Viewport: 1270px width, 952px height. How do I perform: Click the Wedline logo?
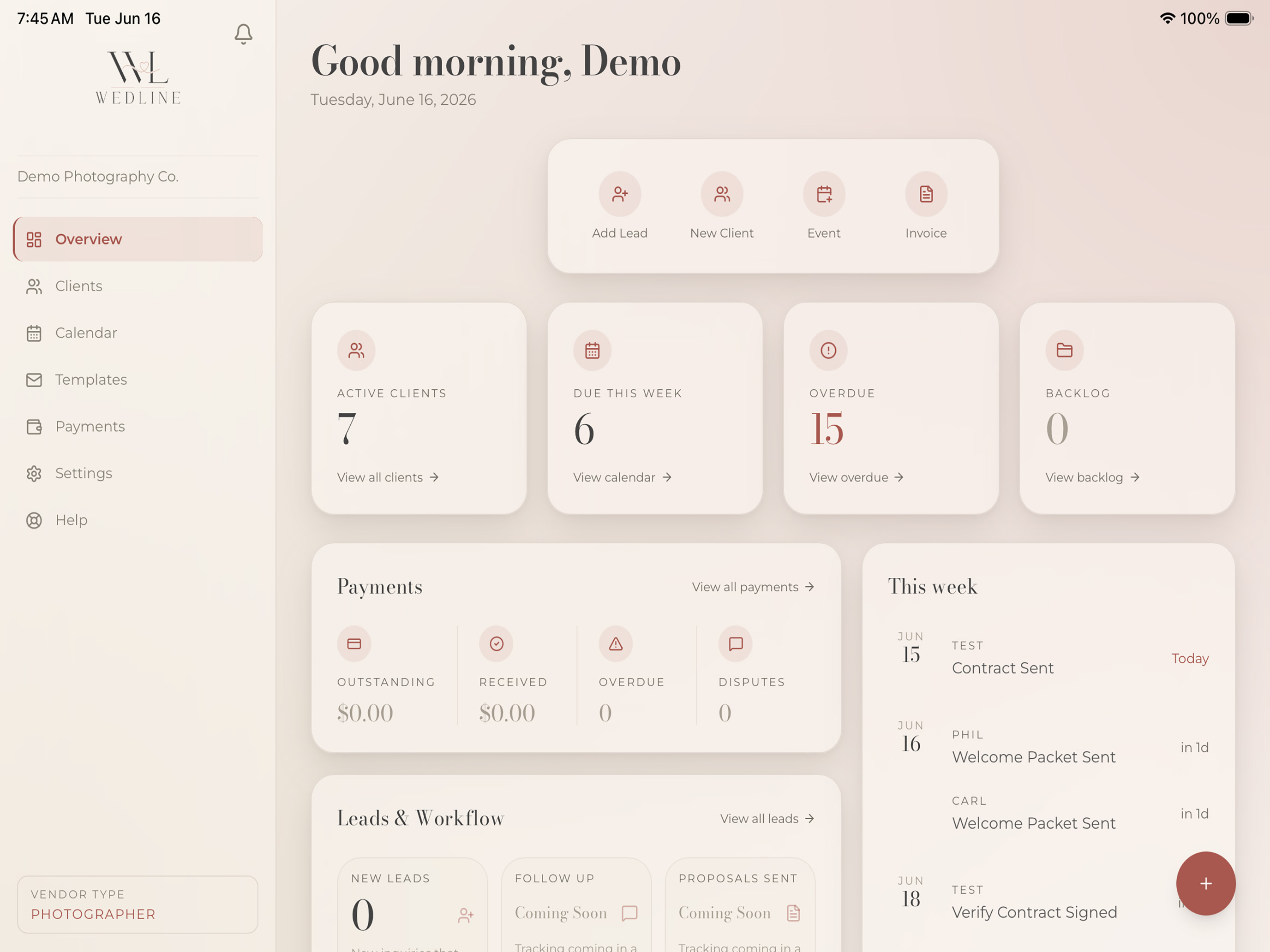pyautogui.click(x=138, y=77)
